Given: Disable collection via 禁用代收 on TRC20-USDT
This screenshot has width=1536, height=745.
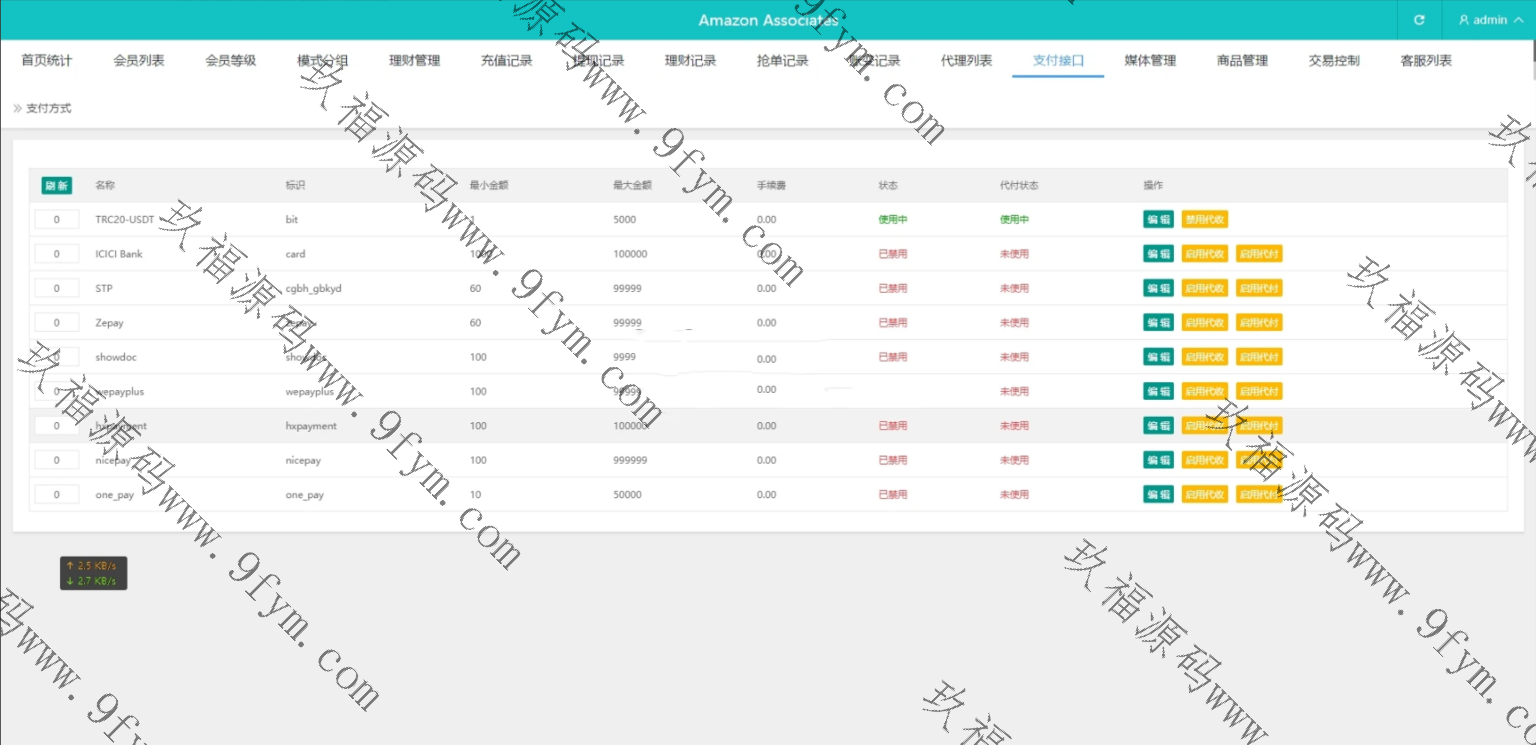Looking at the screenshot, I should pos(1204,220).
